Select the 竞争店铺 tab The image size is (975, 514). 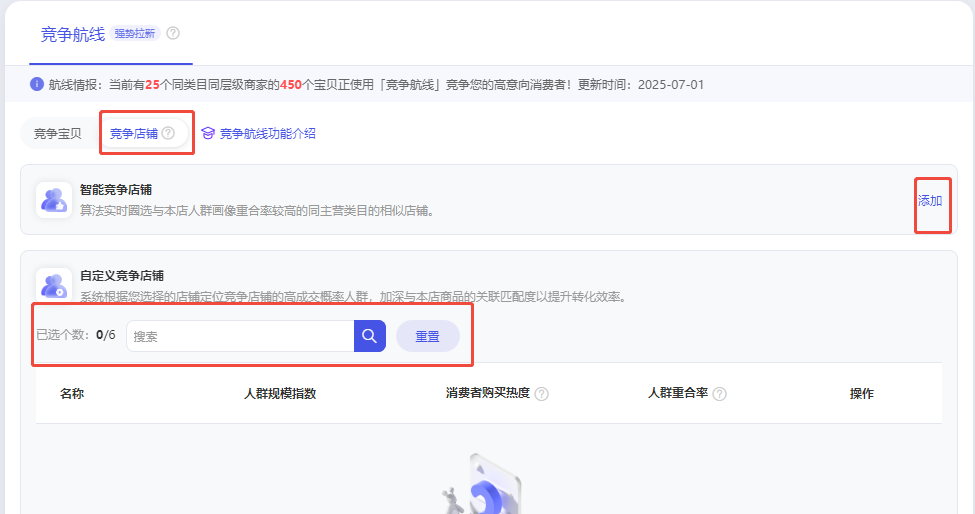(134, 133)
